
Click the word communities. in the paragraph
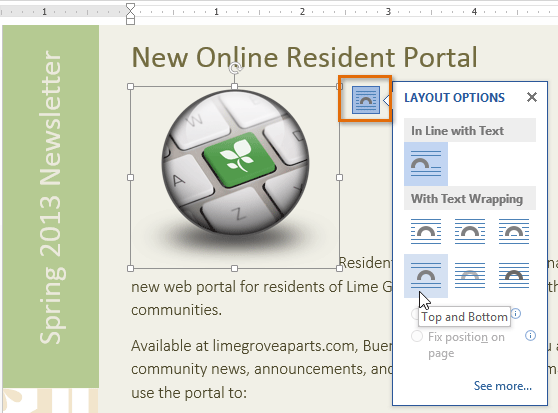pyautogui.click(x=177, y=310)
